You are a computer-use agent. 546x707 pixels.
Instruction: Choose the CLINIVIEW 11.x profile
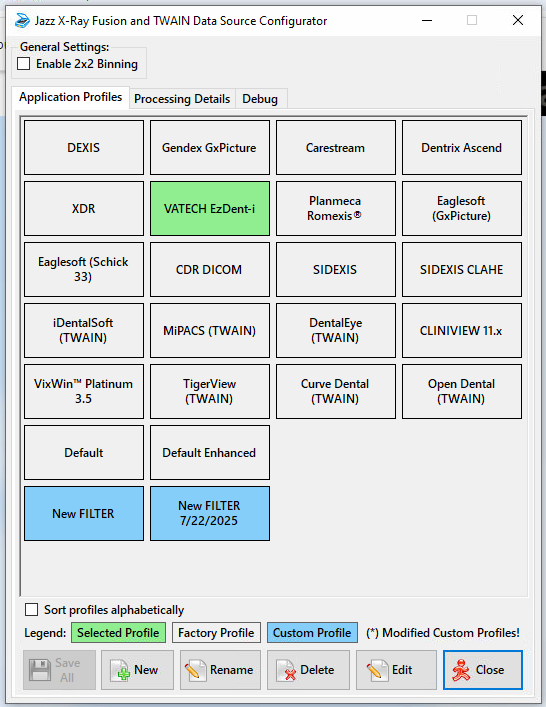coord(462,330)
